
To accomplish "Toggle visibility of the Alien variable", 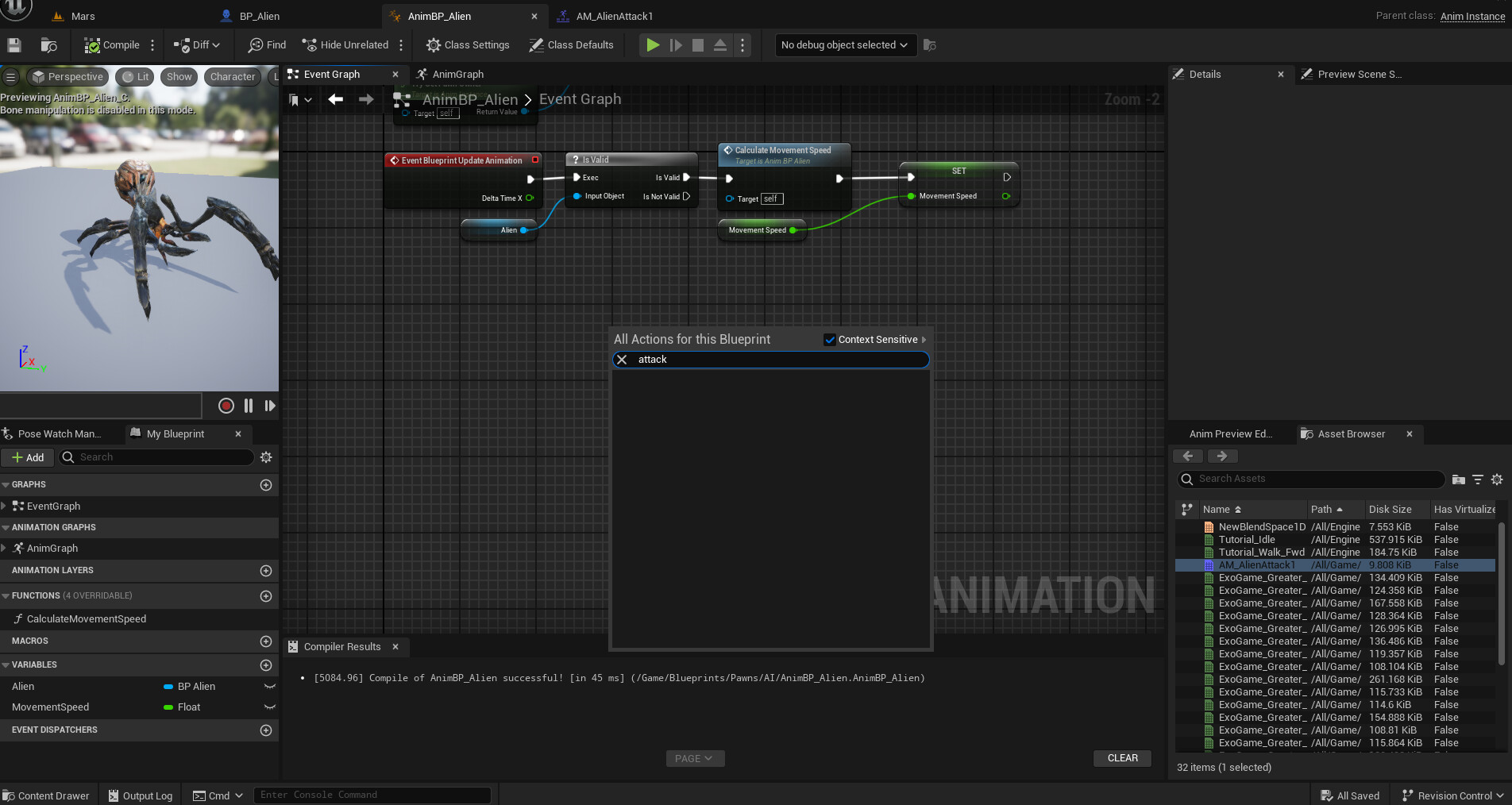I will click(269, 687).
